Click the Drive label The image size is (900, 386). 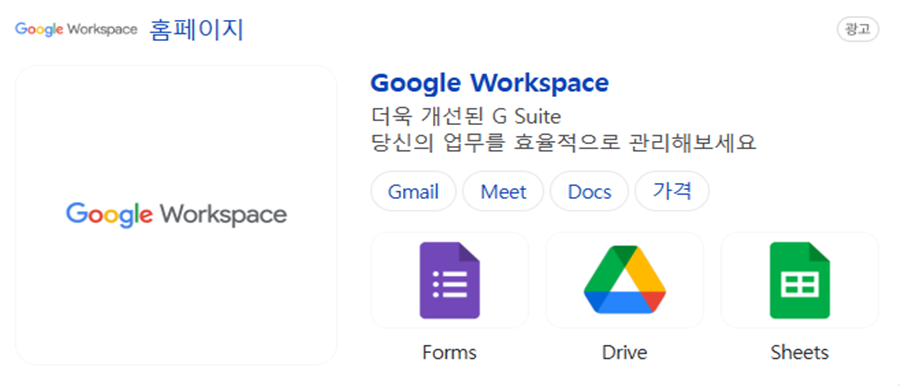624,352
